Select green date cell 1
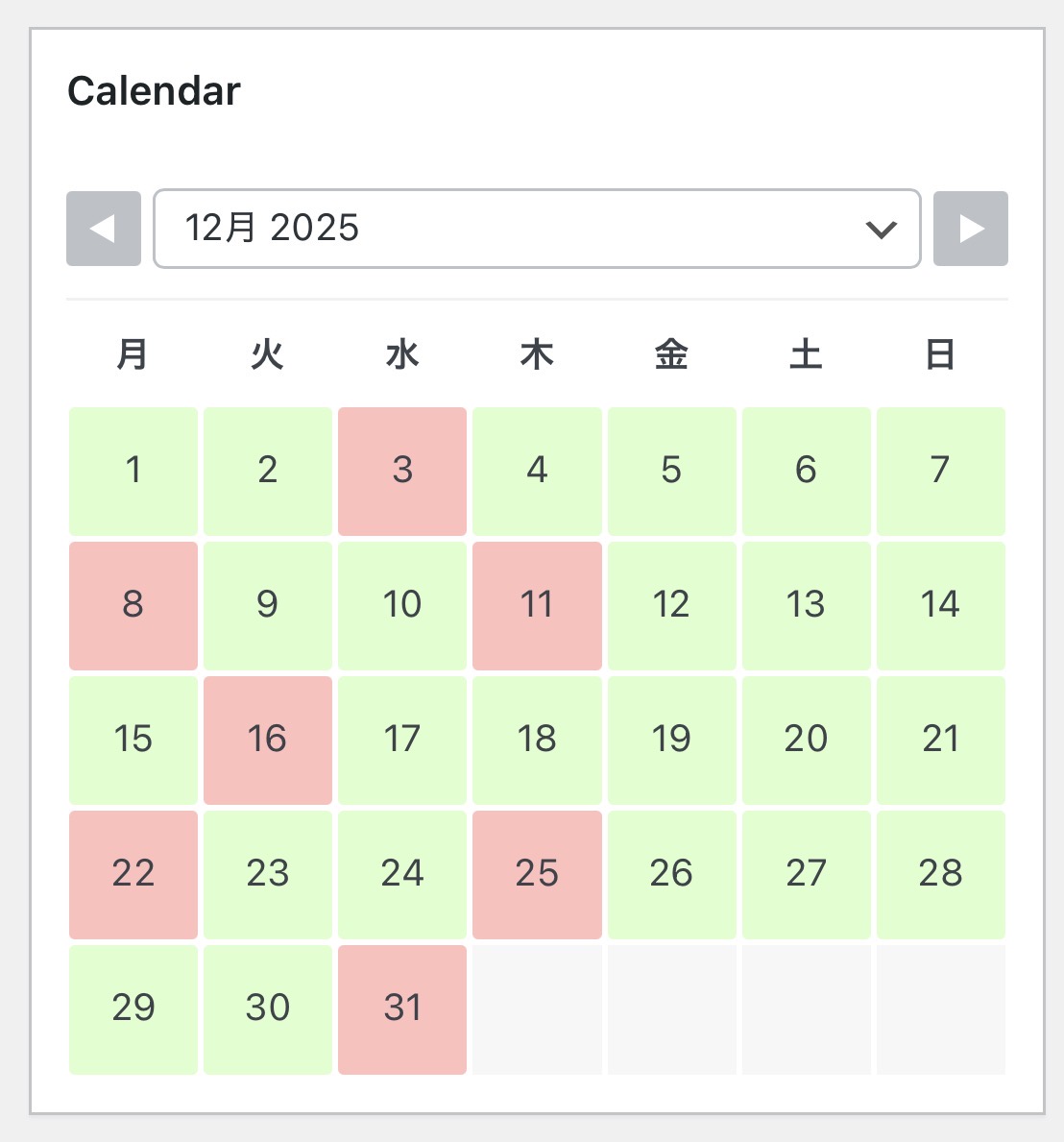This screenshot has width=1064, height=1142. 133,471
